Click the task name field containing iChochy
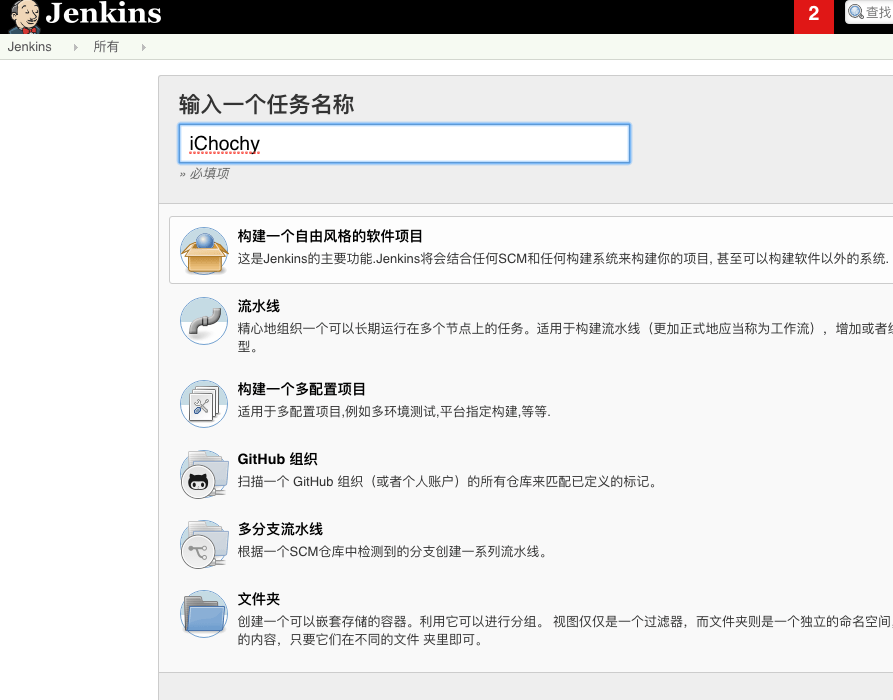893x700 pixels. (403, 143)
